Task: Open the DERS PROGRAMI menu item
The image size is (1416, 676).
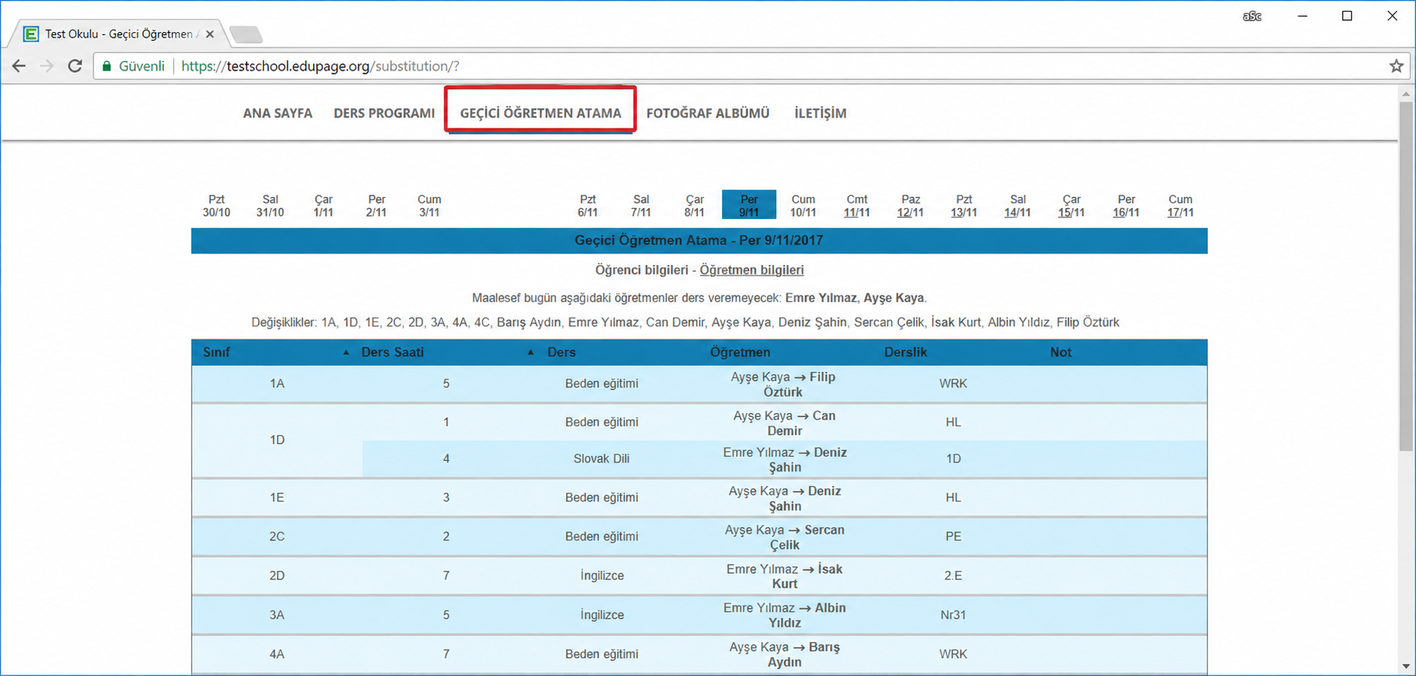Action: (384, 113)
